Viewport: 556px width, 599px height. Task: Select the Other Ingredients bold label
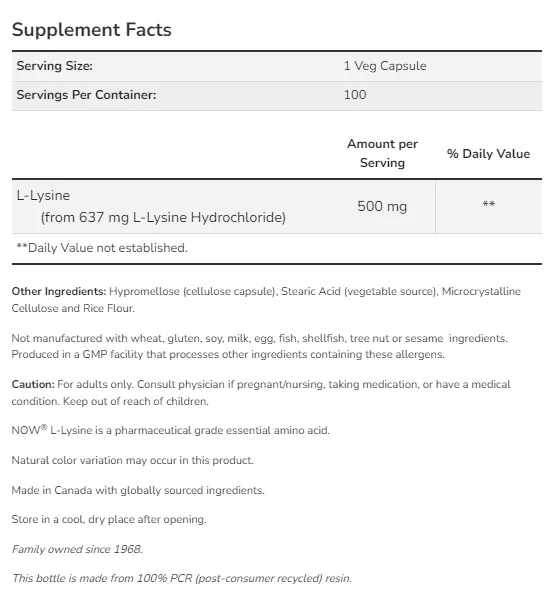[59, 291]
